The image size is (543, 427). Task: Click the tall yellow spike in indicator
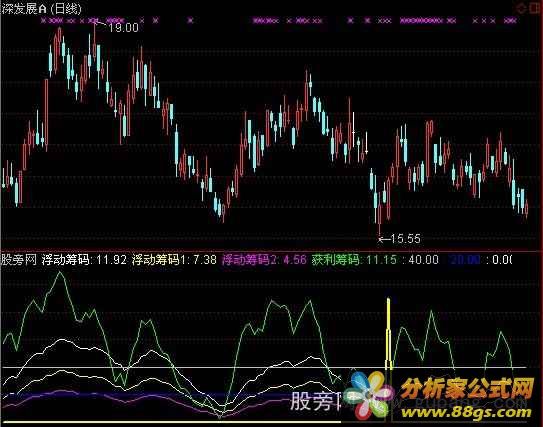click(x=389, y=332)
